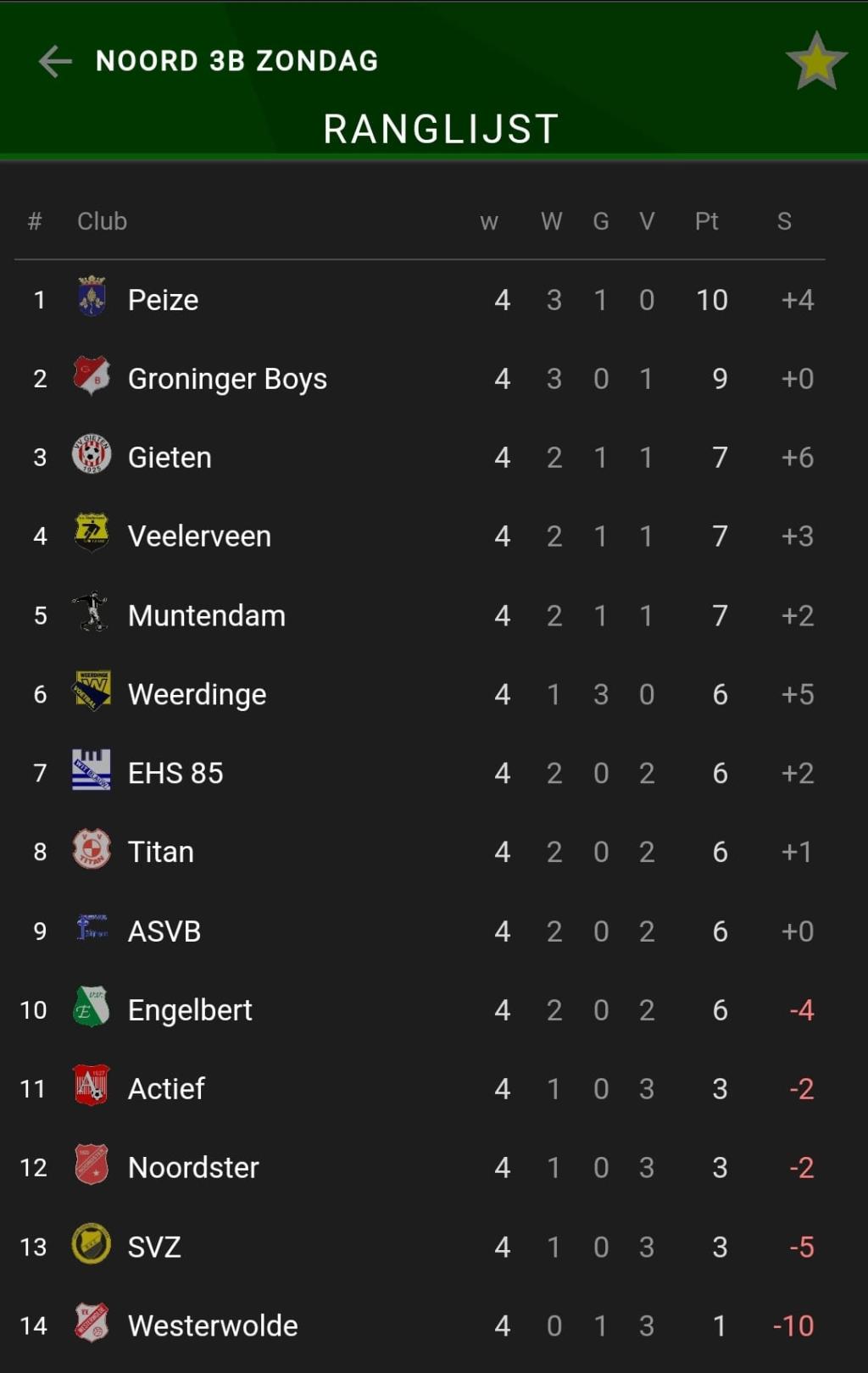
Task: Open the Noordster team entry
Action: tap(420, 1168)
